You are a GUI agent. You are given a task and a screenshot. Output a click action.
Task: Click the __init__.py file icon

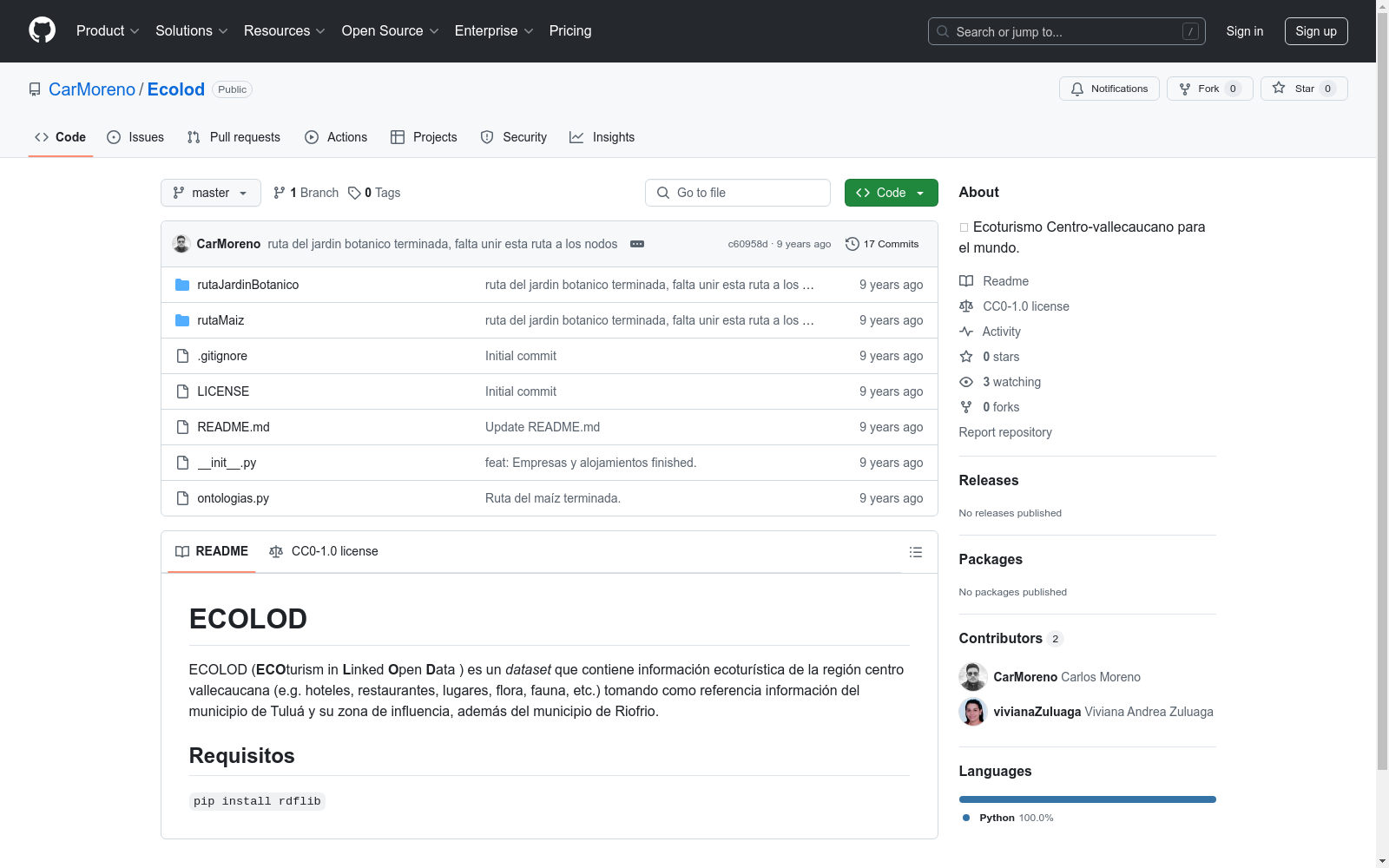click(x=182, y=463)
